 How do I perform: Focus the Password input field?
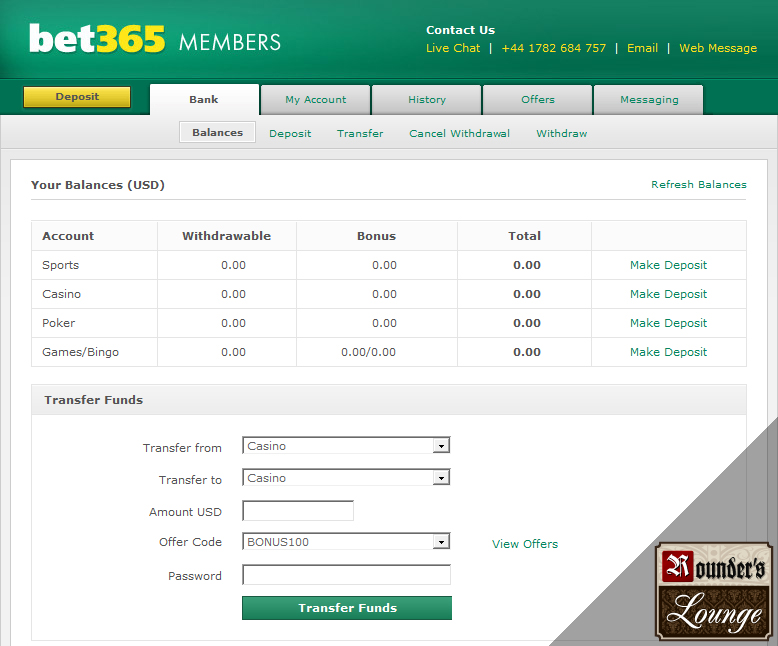coord(346,575)
